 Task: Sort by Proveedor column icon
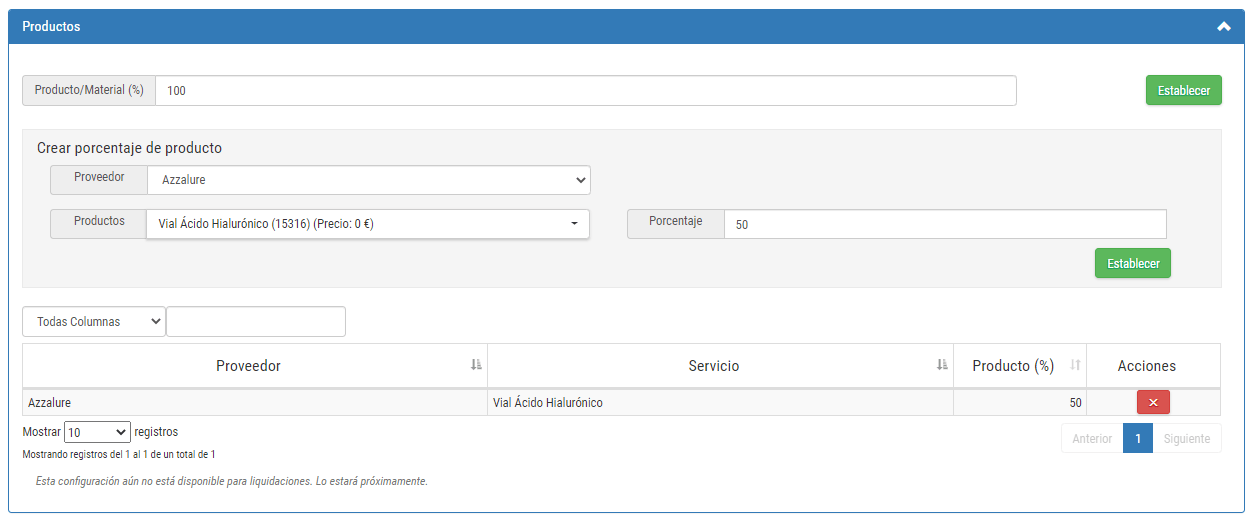476,366
